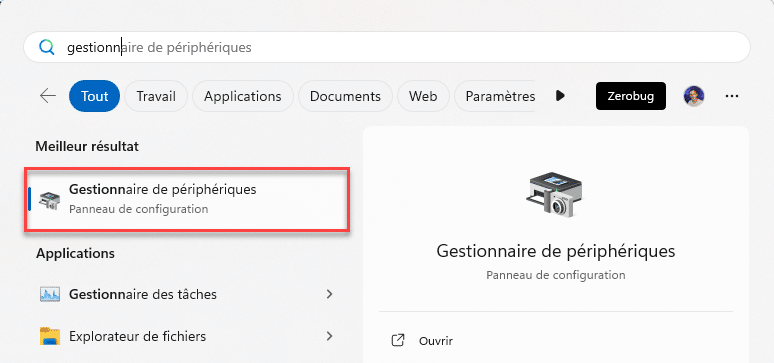Expand the Gestionnaire des tâches chevron

coord(330,294)
